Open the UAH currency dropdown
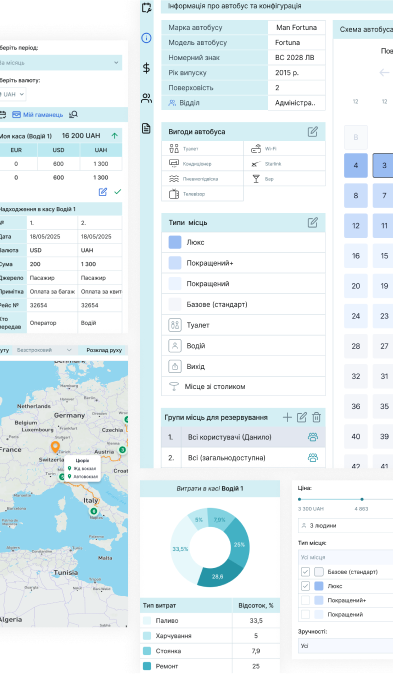393x674 pixels. coord(12,94)
